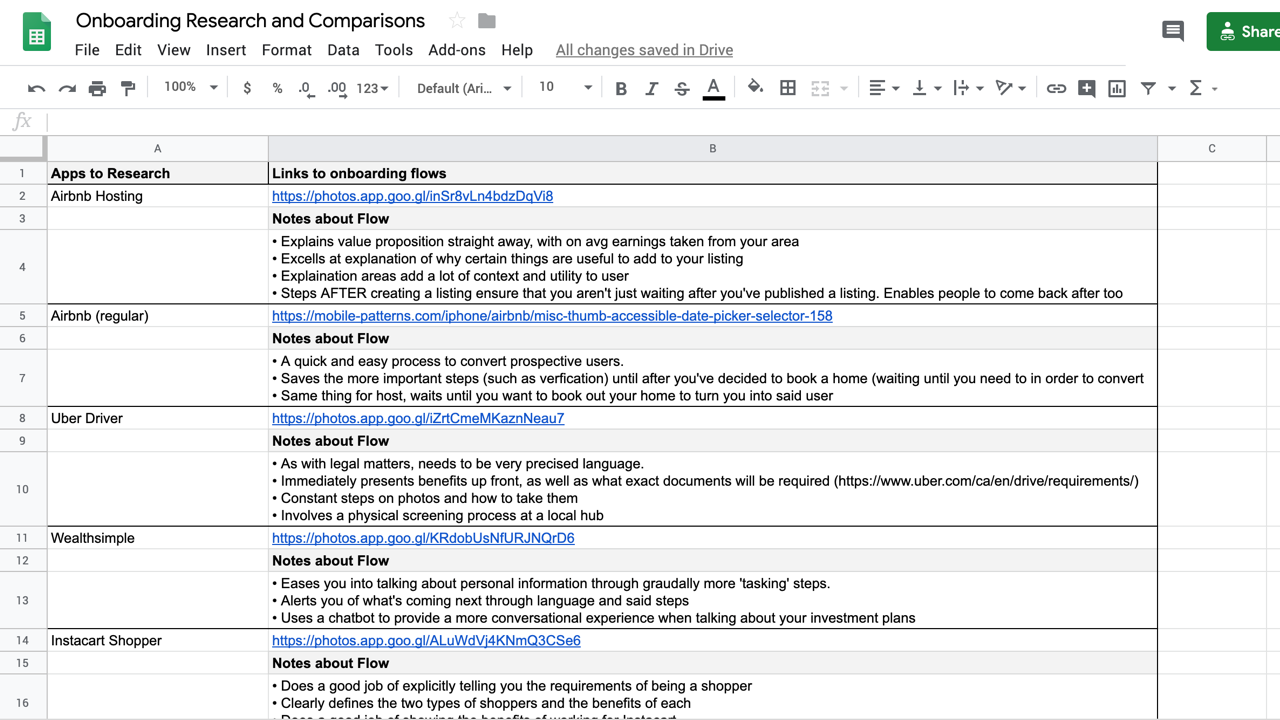Create a filter with funnel icon
Image resolution: width=1280 pixels, height=720 pixels.
click(1148, 89)
